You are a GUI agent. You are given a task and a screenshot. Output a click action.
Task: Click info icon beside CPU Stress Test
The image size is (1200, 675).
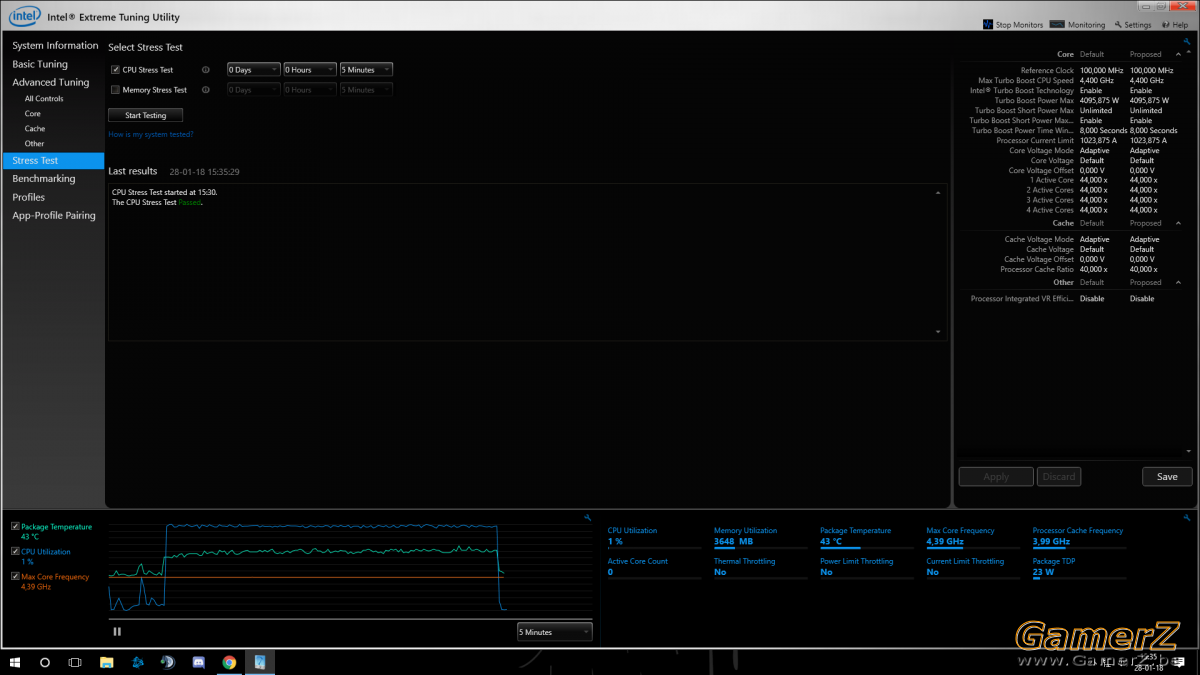[206, 70]
